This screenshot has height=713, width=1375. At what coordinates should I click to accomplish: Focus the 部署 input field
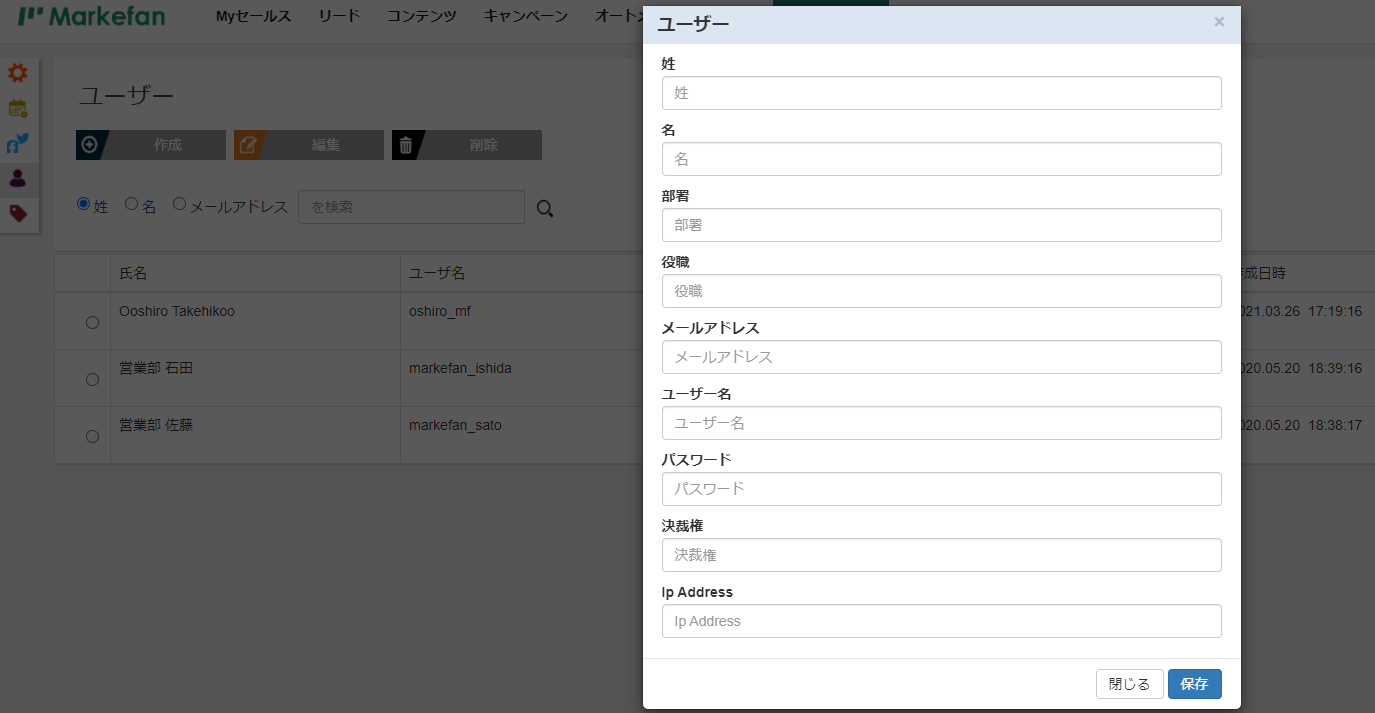pyautogui.click(x=942, y=225)
